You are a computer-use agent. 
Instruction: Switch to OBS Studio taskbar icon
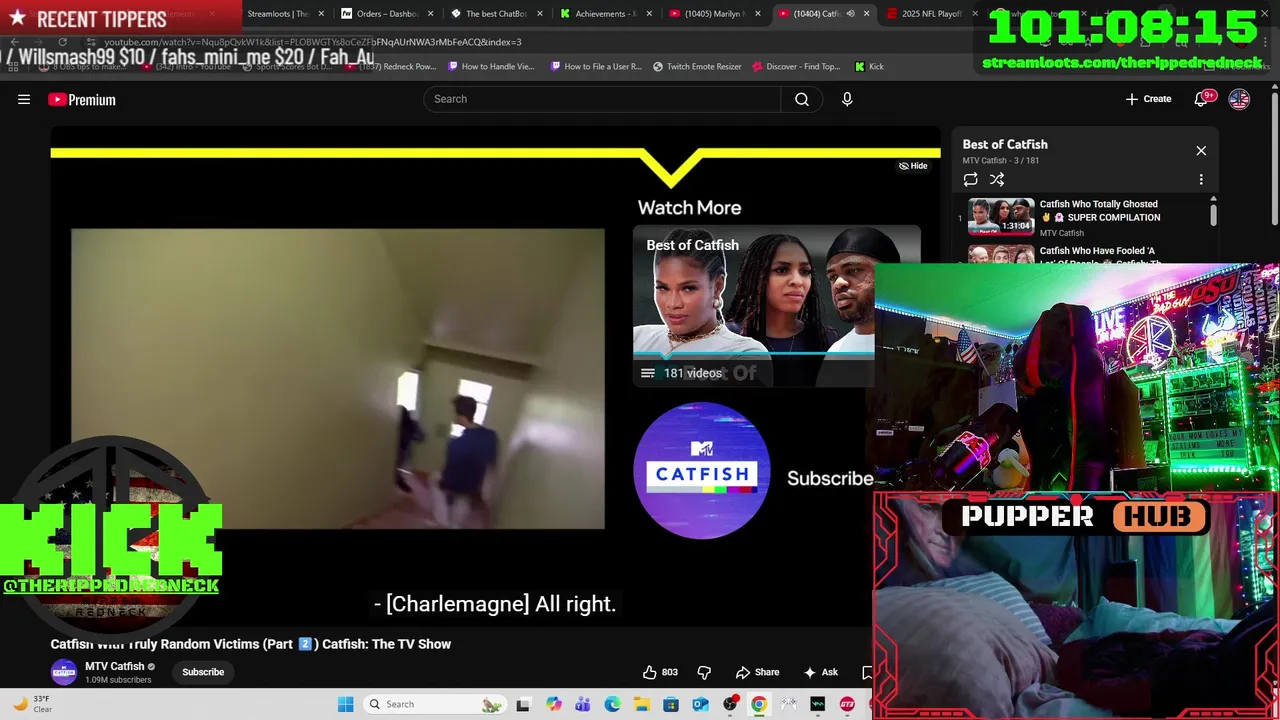(x=730, y=704)
